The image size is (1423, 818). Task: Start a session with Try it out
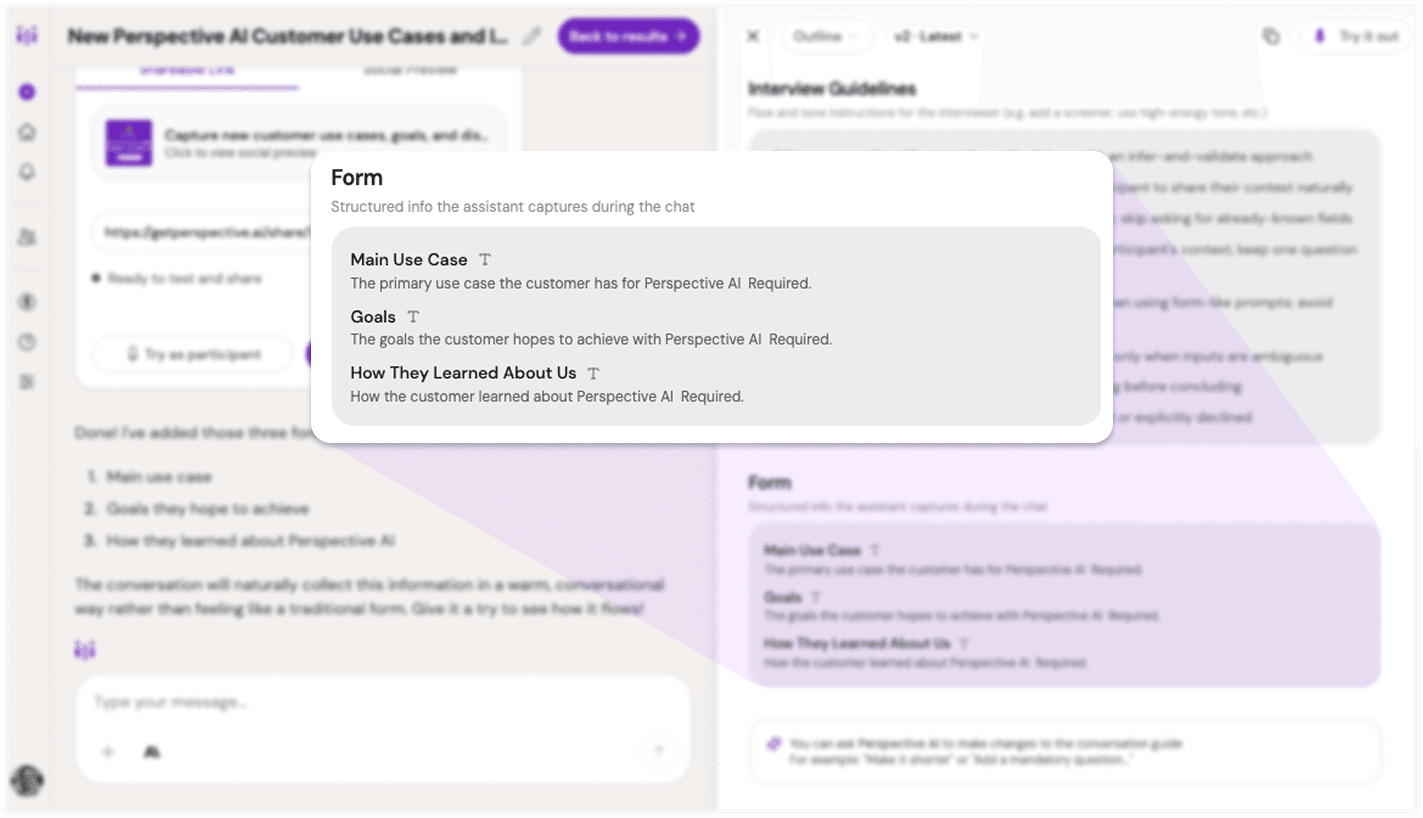[1355, 35]
